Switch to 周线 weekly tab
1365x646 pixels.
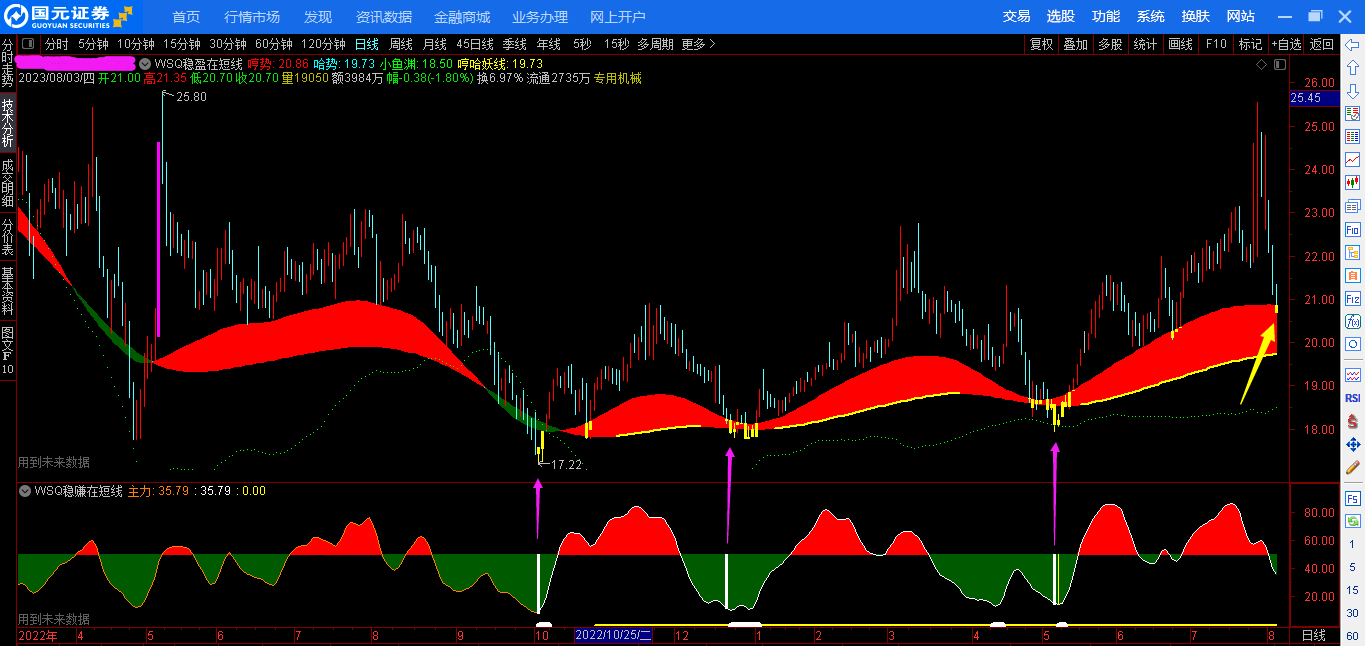click(401, 44)
